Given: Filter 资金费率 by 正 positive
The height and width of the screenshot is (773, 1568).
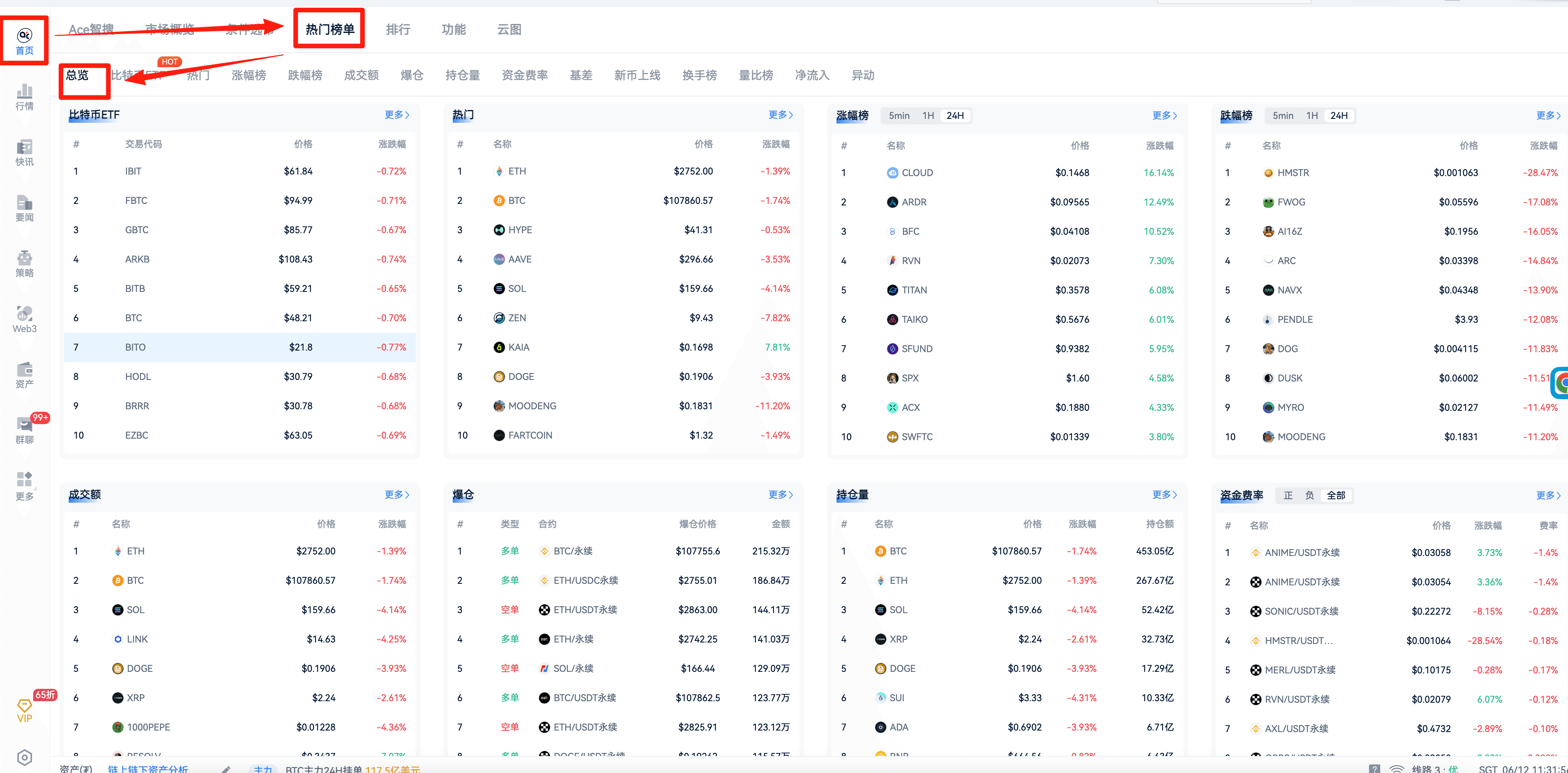Looking at the screenshot, I should [x=1288, y=495].
